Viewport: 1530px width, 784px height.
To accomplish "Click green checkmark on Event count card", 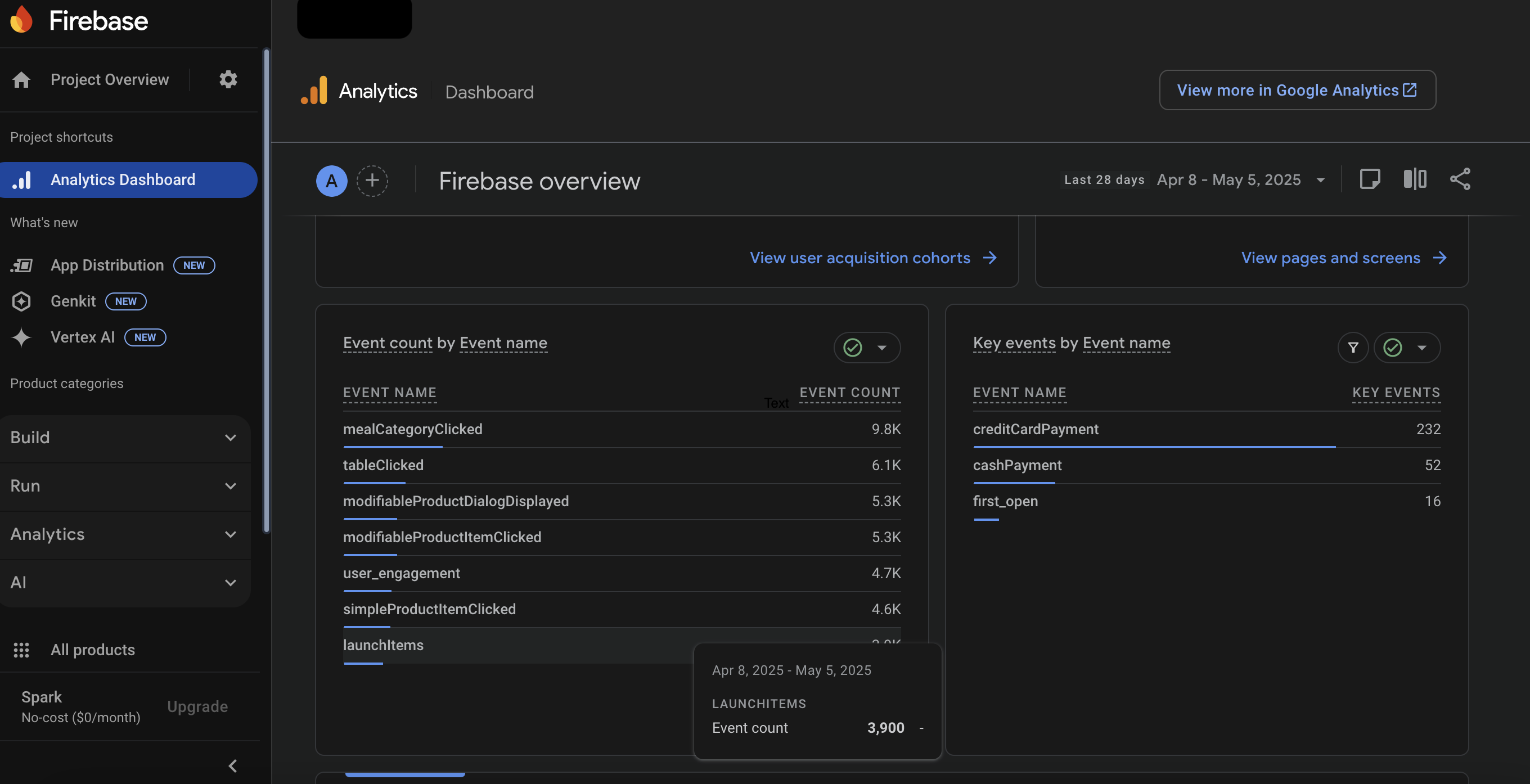I will pyautogui.click(x=853, y=348).
